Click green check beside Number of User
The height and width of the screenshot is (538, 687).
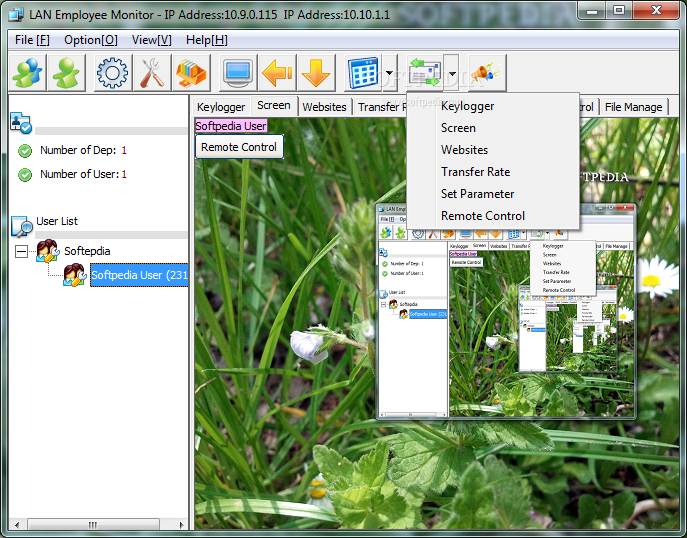[x=25, y=175]
